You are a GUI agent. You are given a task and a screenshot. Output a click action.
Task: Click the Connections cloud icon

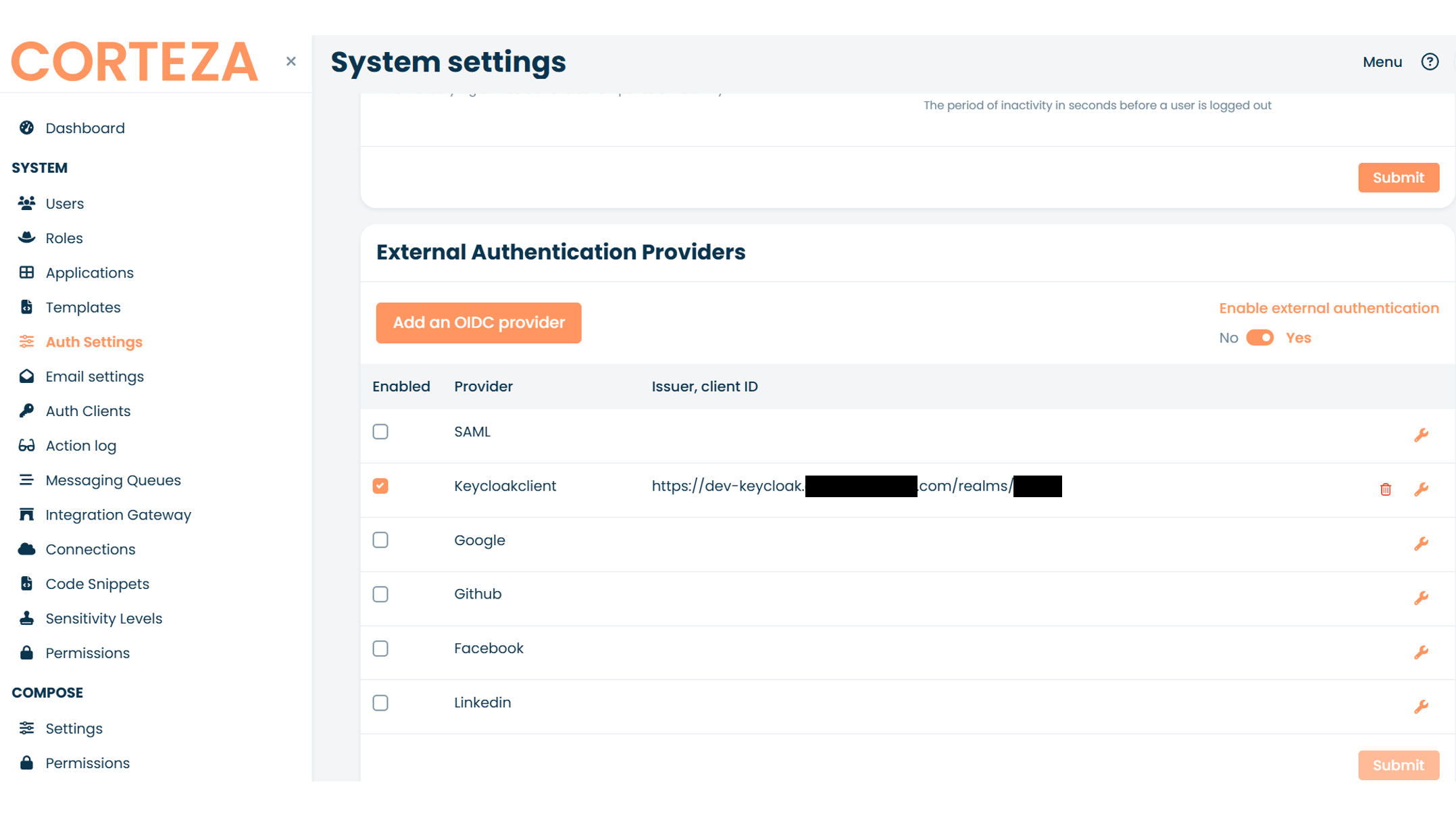tap(26, 549)
